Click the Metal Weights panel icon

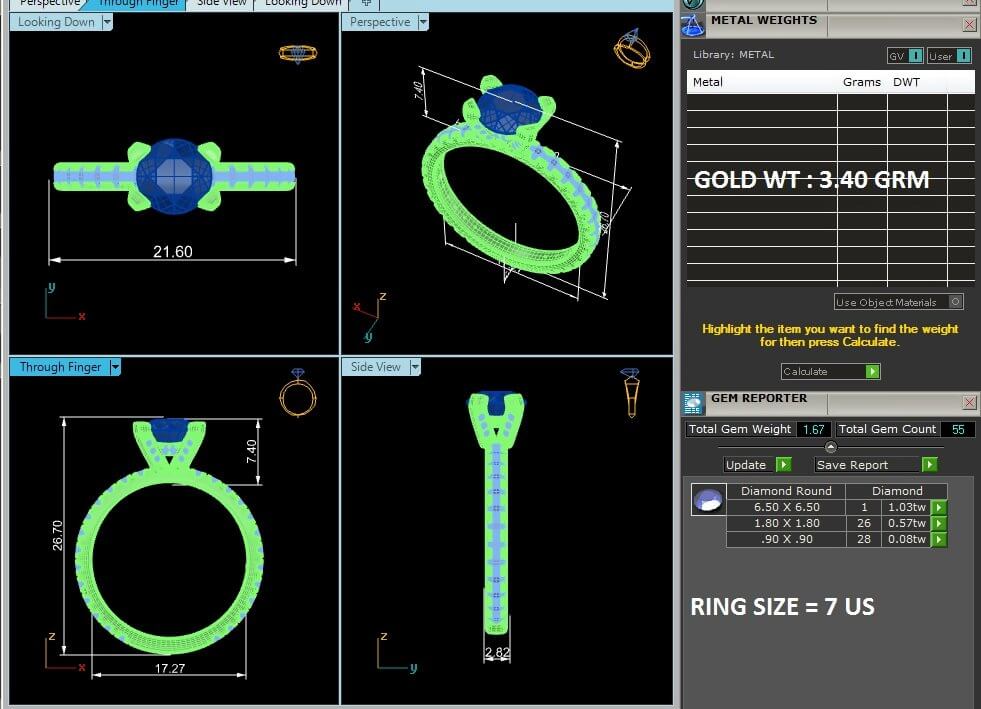[694, 25]
